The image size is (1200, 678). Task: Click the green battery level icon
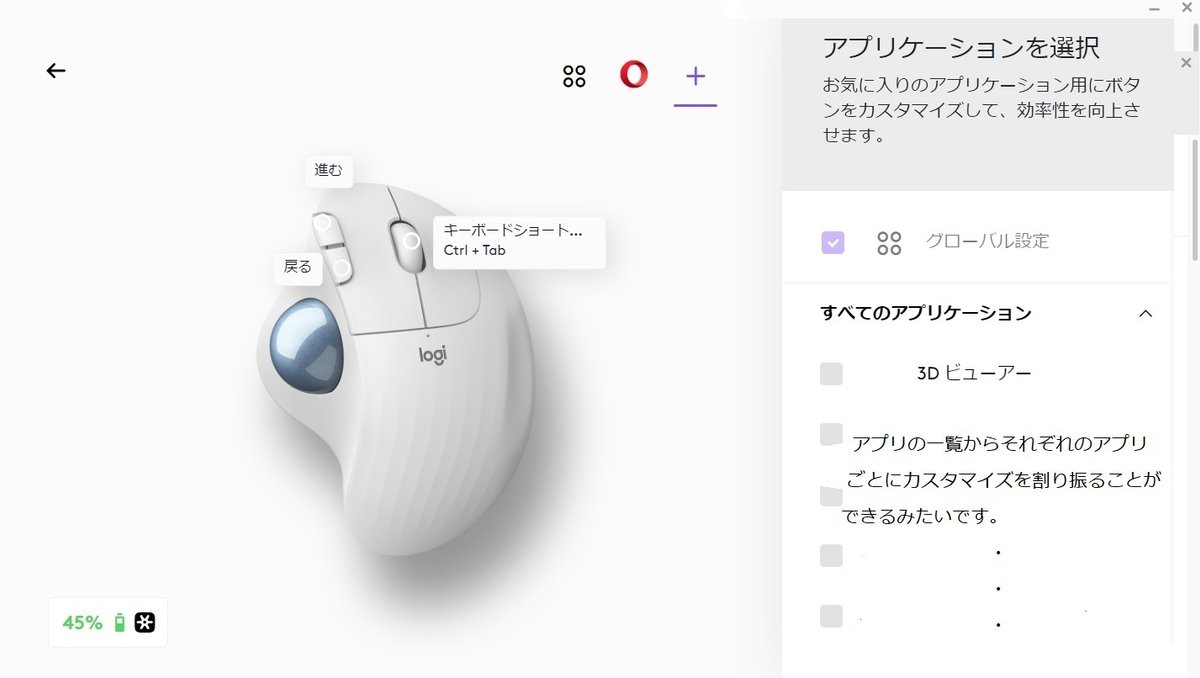click(120, 622)
